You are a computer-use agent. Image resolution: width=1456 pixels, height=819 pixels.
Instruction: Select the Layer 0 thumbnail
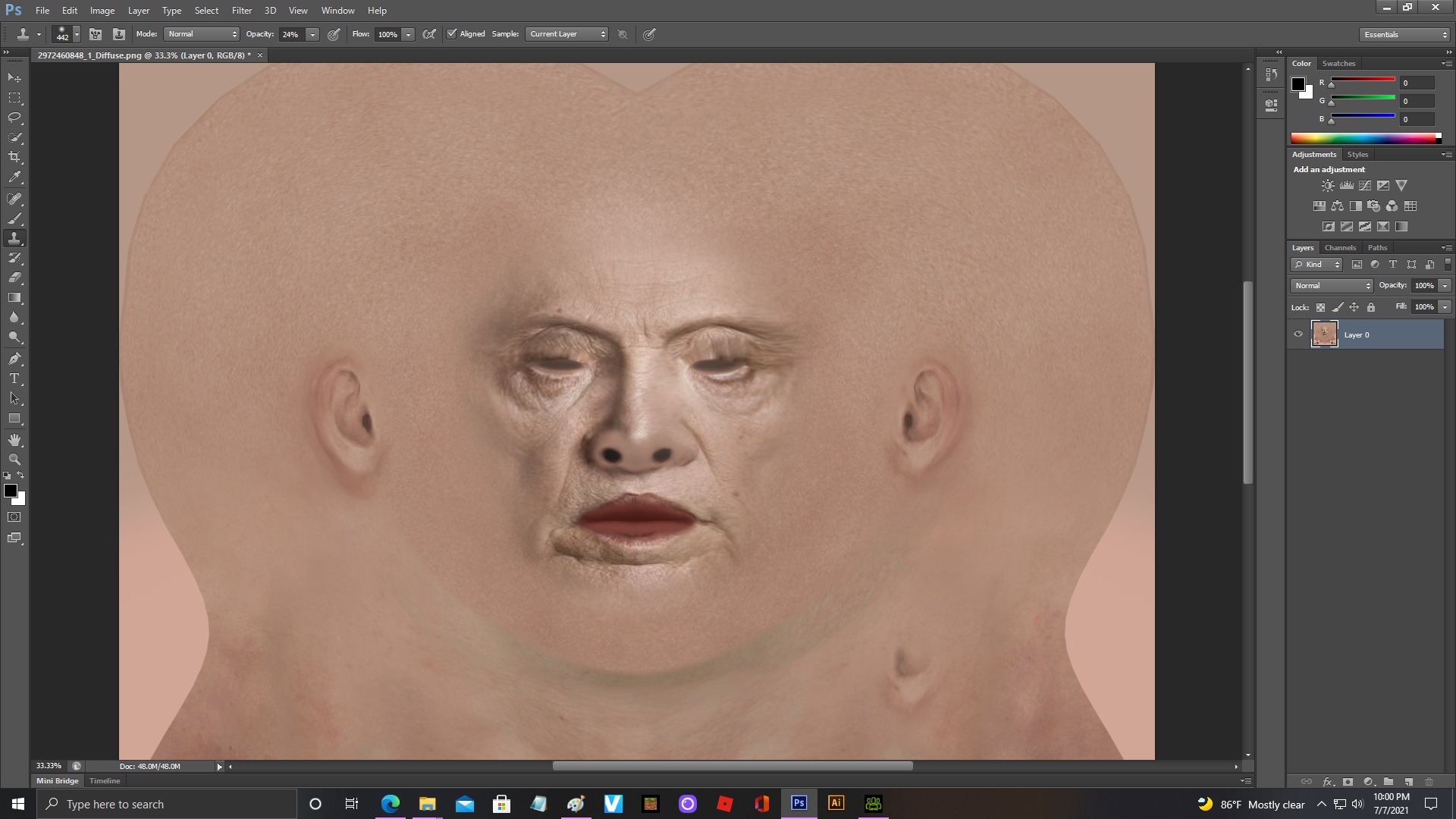[1325, 334]
